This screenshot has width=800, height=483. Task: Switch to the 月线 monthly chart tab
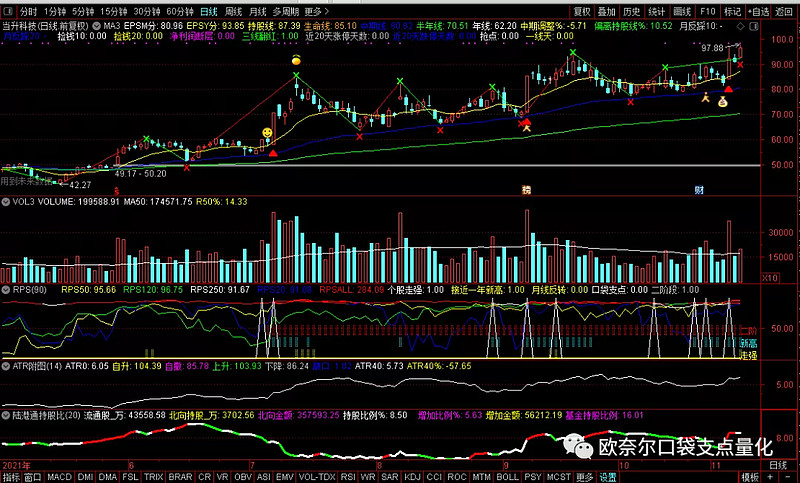[258, 11]
